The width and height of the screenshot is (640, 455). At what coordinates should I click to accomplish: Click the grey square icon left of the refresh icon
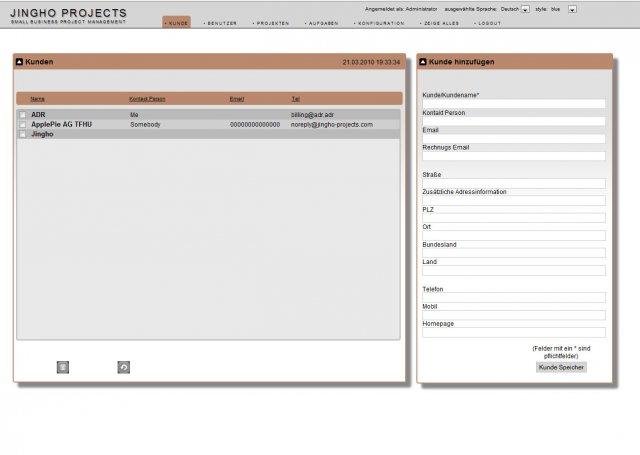point(63,367)
